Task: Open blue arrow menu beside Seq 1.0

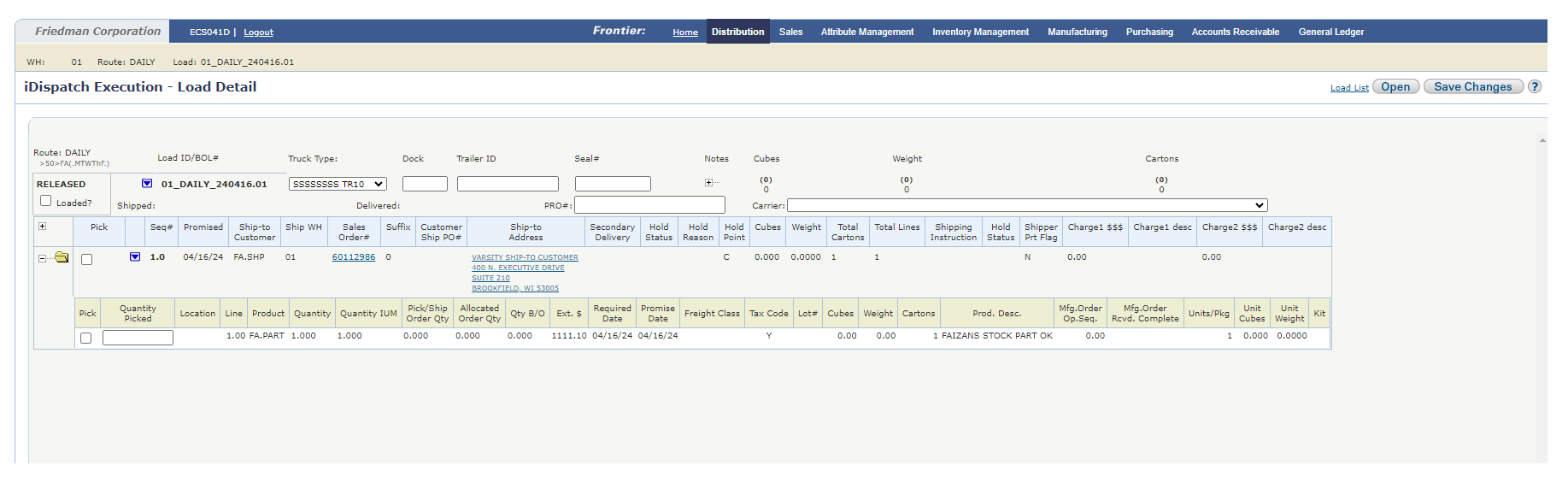Action: click(x=135, y=256)
